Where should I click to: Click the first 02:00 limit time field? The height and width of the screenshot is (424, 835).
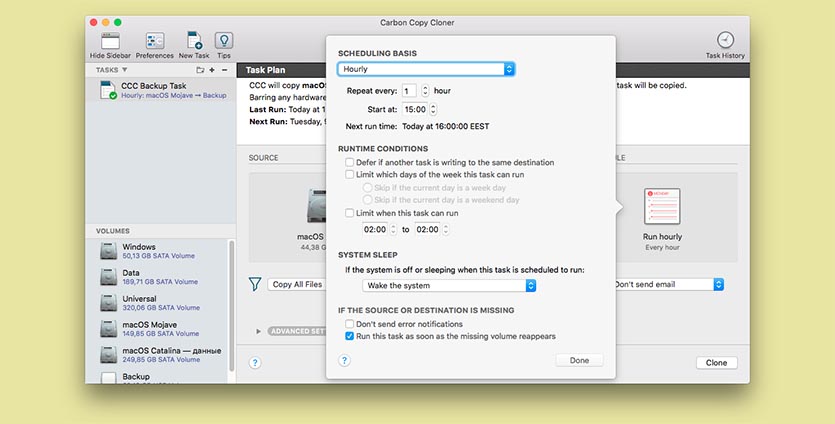point(375,230)
